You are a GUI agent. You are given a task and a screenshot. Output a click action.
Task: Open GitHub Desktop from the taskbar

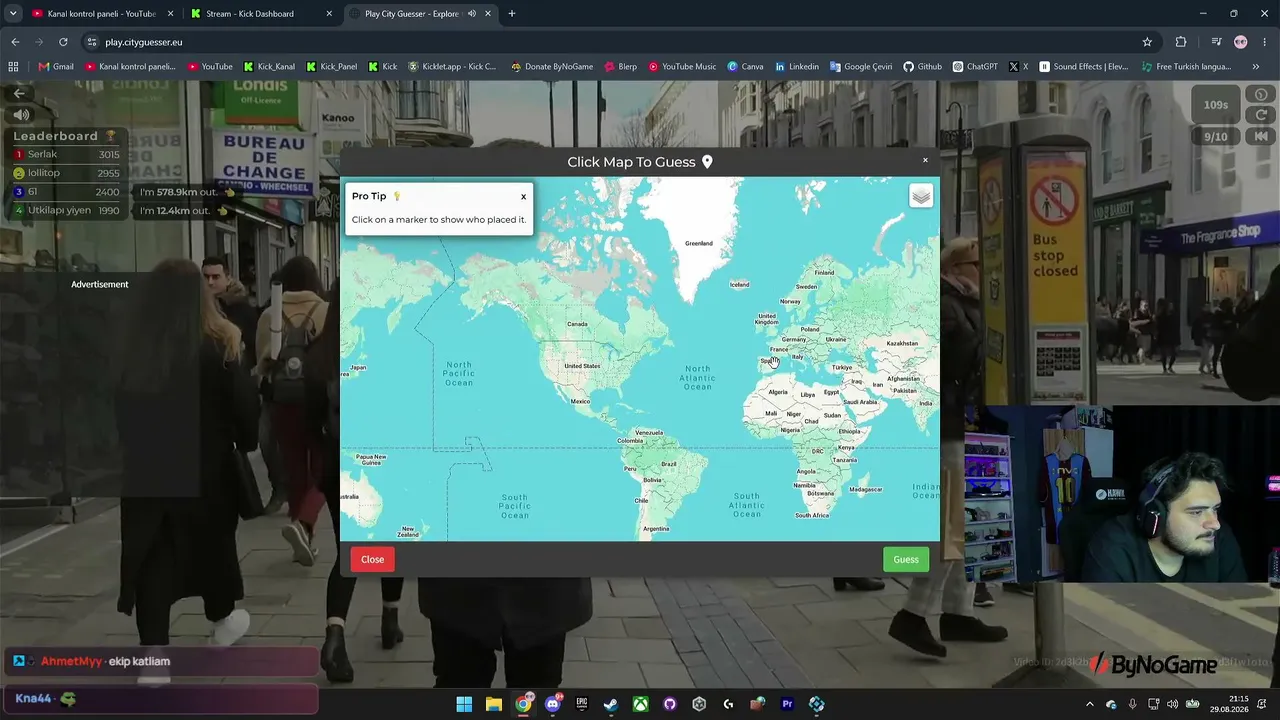pyautogui.click(x=670, y=704)
